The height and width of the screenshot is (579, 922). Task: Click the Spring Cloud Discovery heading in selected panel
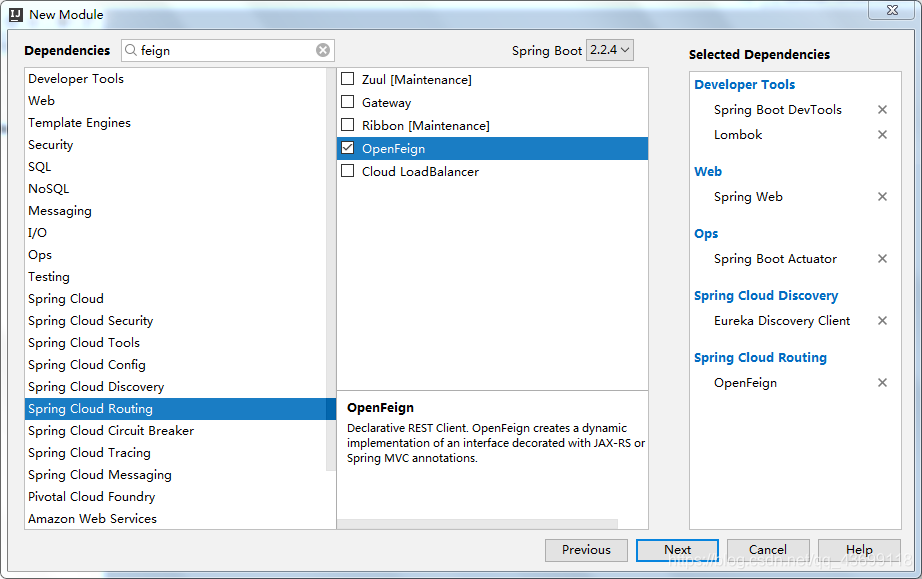(x=766, y=296)
